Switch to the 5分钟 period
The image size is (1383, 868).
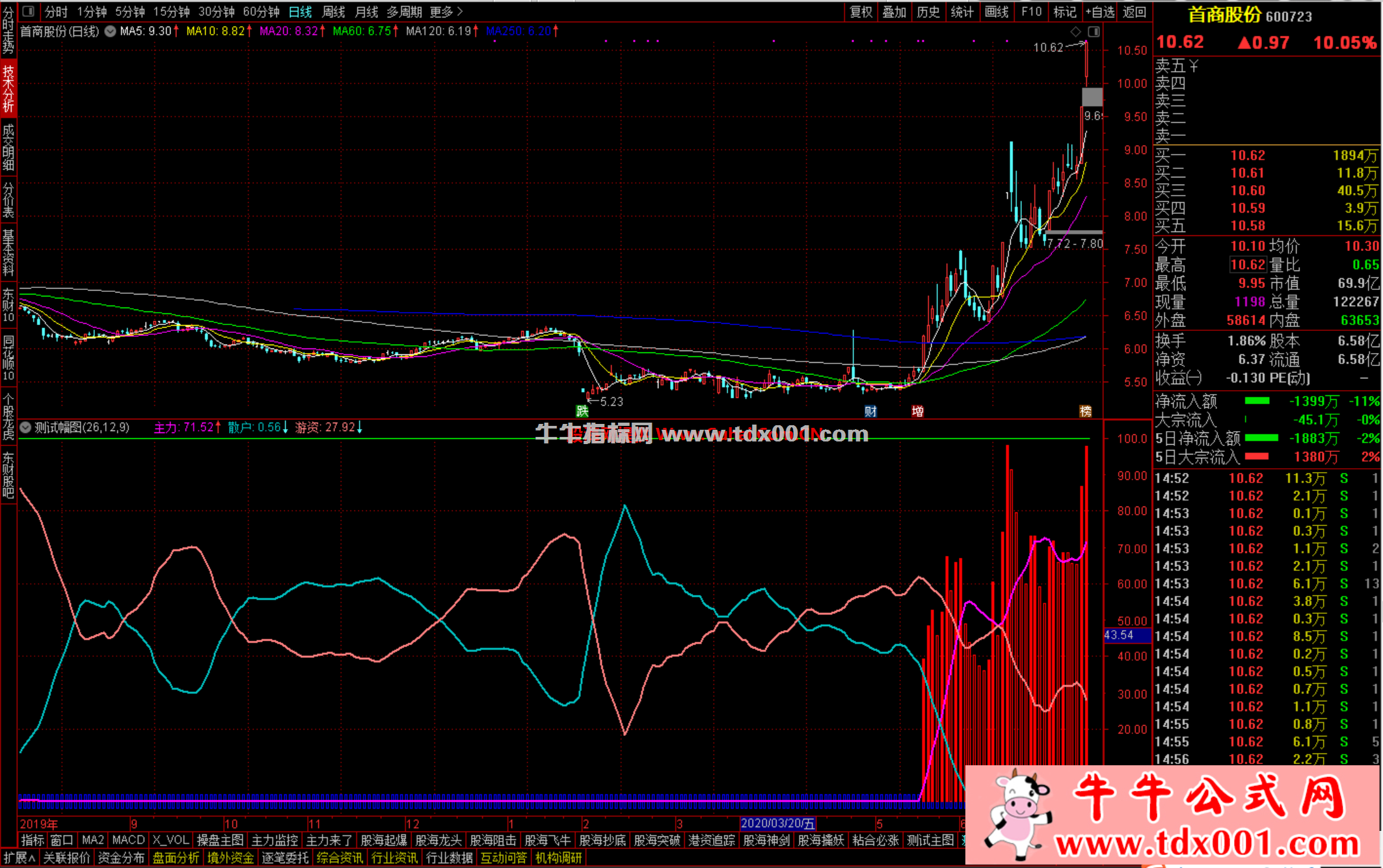(130, 12)
